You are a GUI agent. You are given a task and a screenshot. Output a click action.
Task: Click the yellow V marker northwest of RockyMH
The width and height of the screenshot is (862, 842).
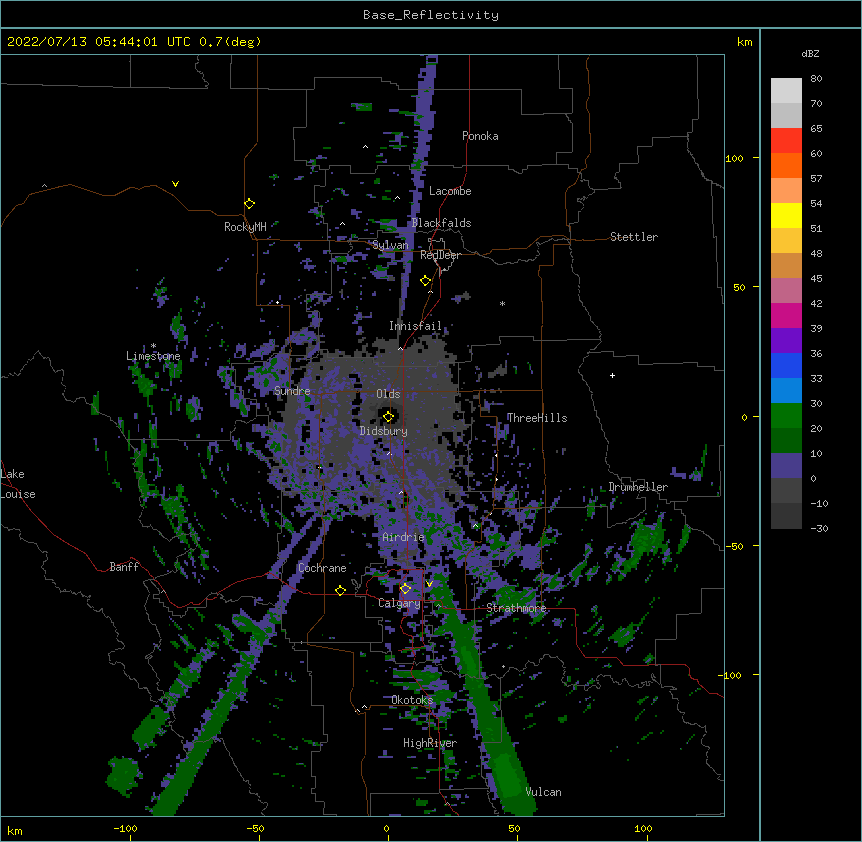pyautogui.click(x=175, y=184)
